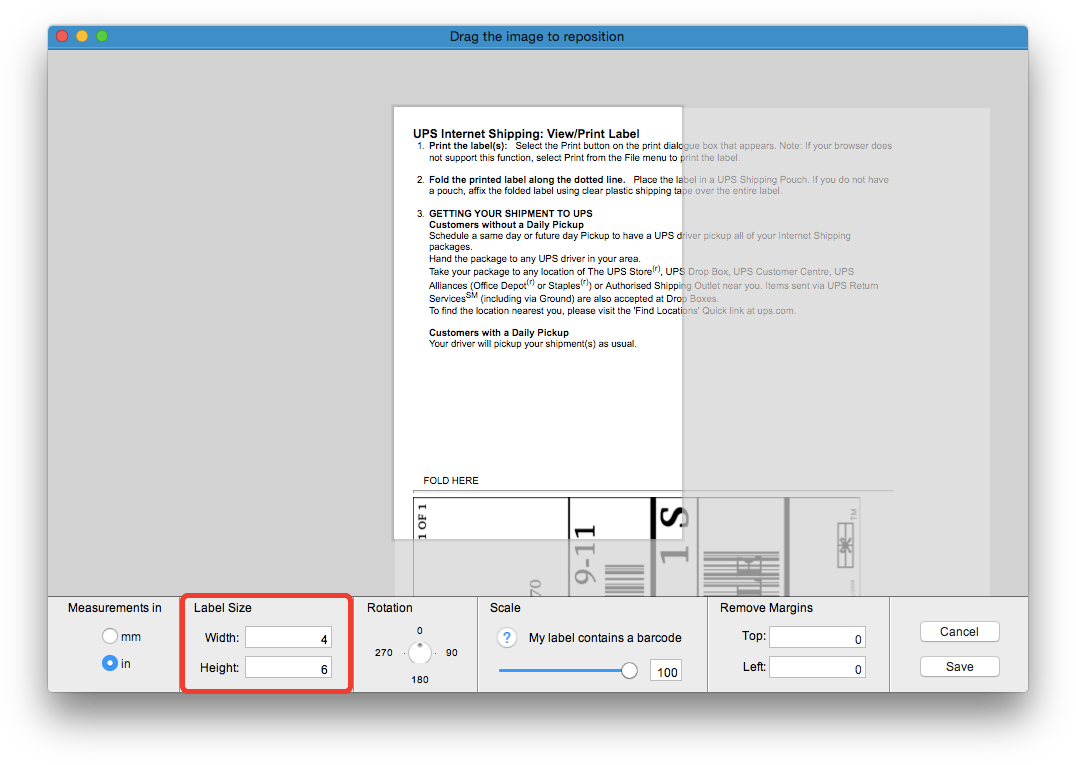The height and width of the screenshot is (765, 1076).
Task: Select the mm measurement radio button
Action: (x=110, y=637)
